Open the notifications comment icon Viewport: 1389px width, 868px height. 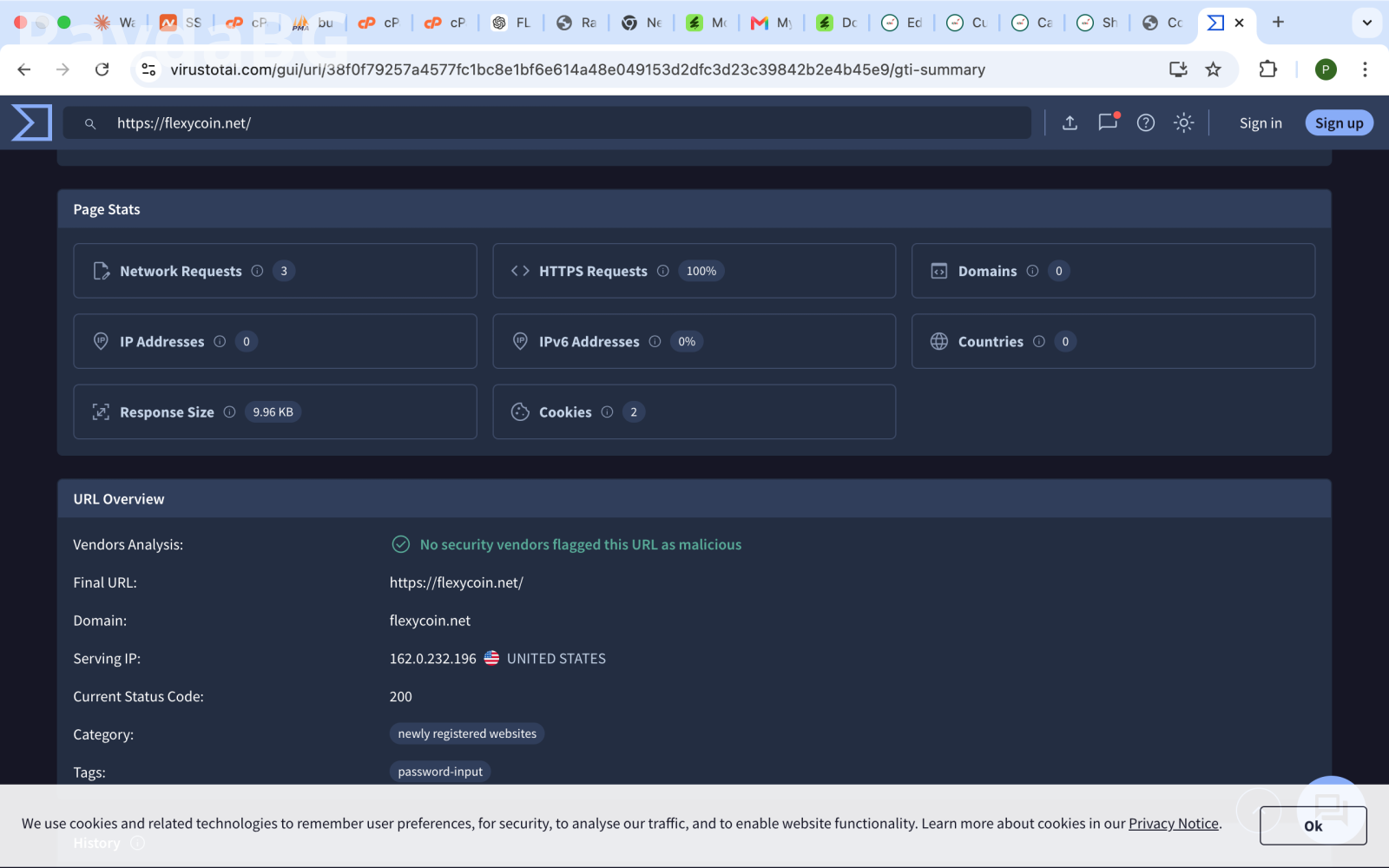(x=1109, y=122)
